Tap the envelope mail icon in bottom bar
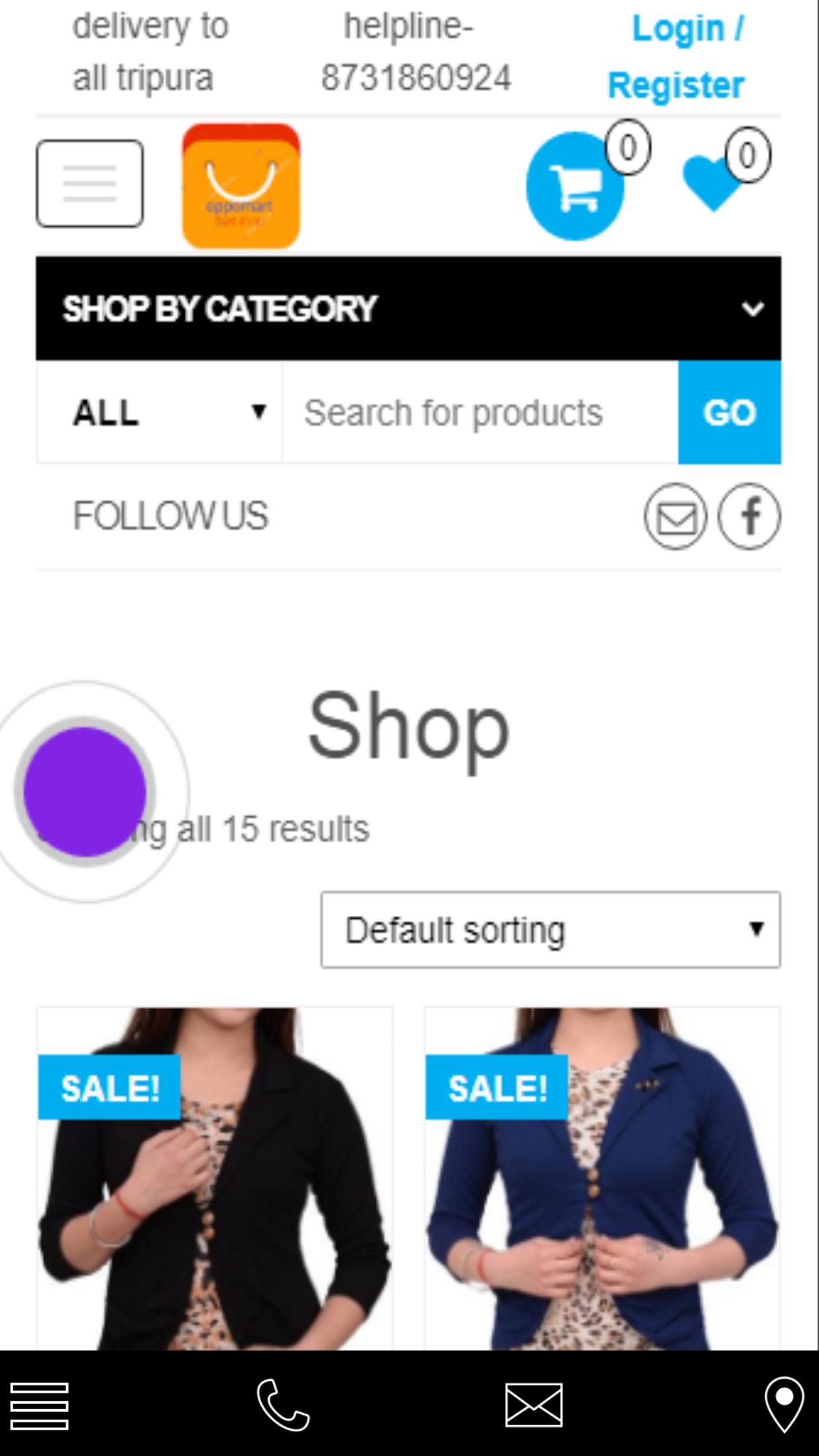819x1456 pixels. point(534,1405)
